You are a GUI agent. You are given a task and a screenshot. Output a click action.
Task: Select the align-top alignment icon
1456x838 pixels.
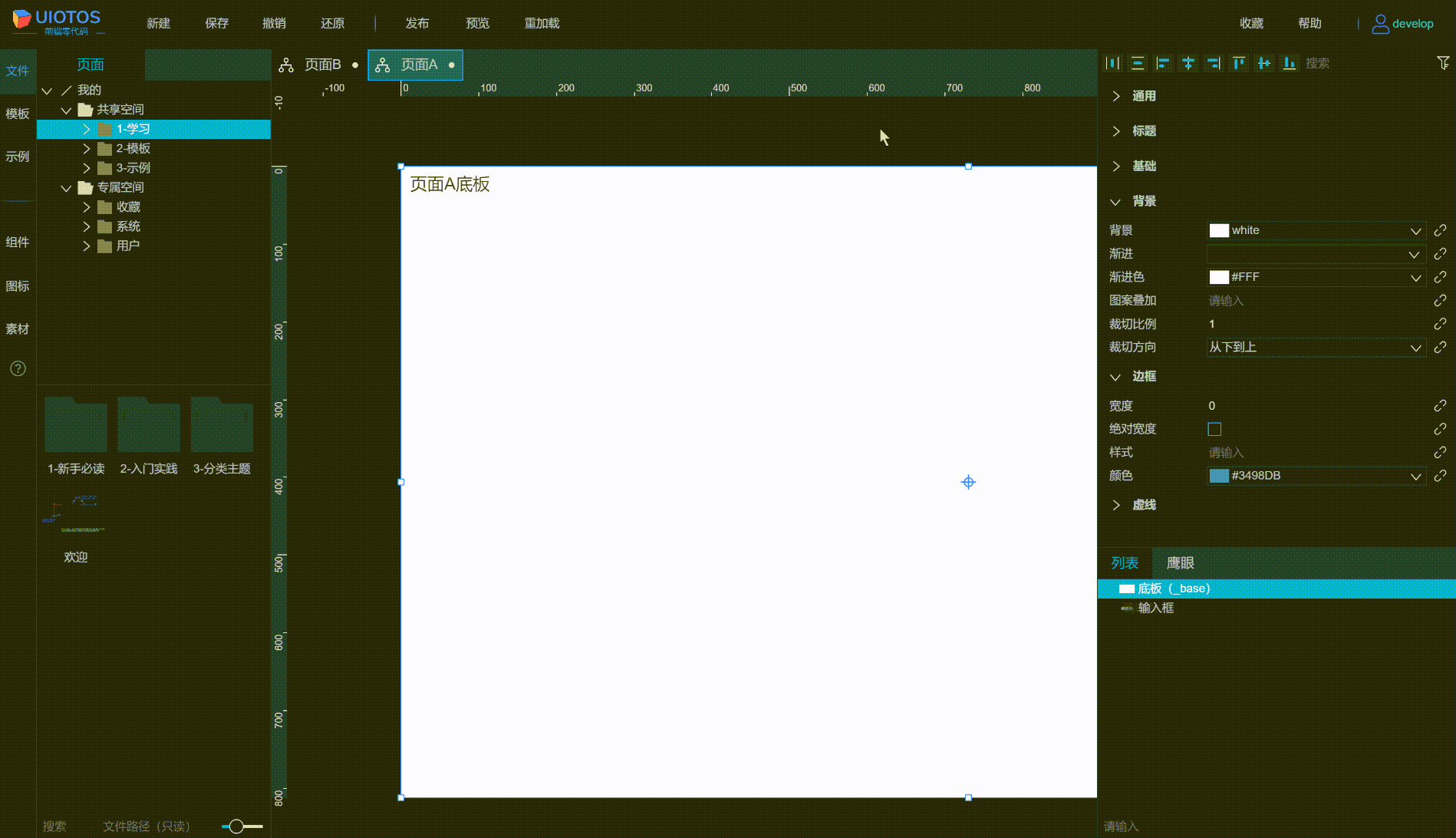click(1238, 63)
